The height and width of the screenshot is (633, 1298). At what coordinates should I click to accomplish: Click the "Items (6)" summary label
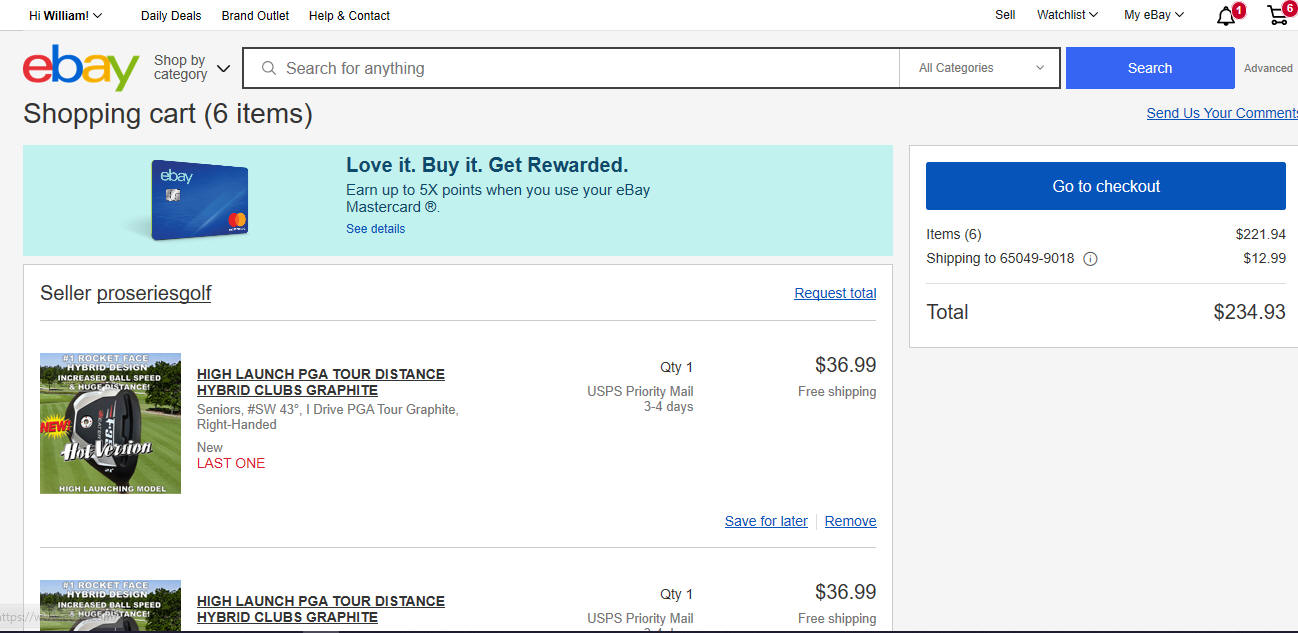[954, 234]
